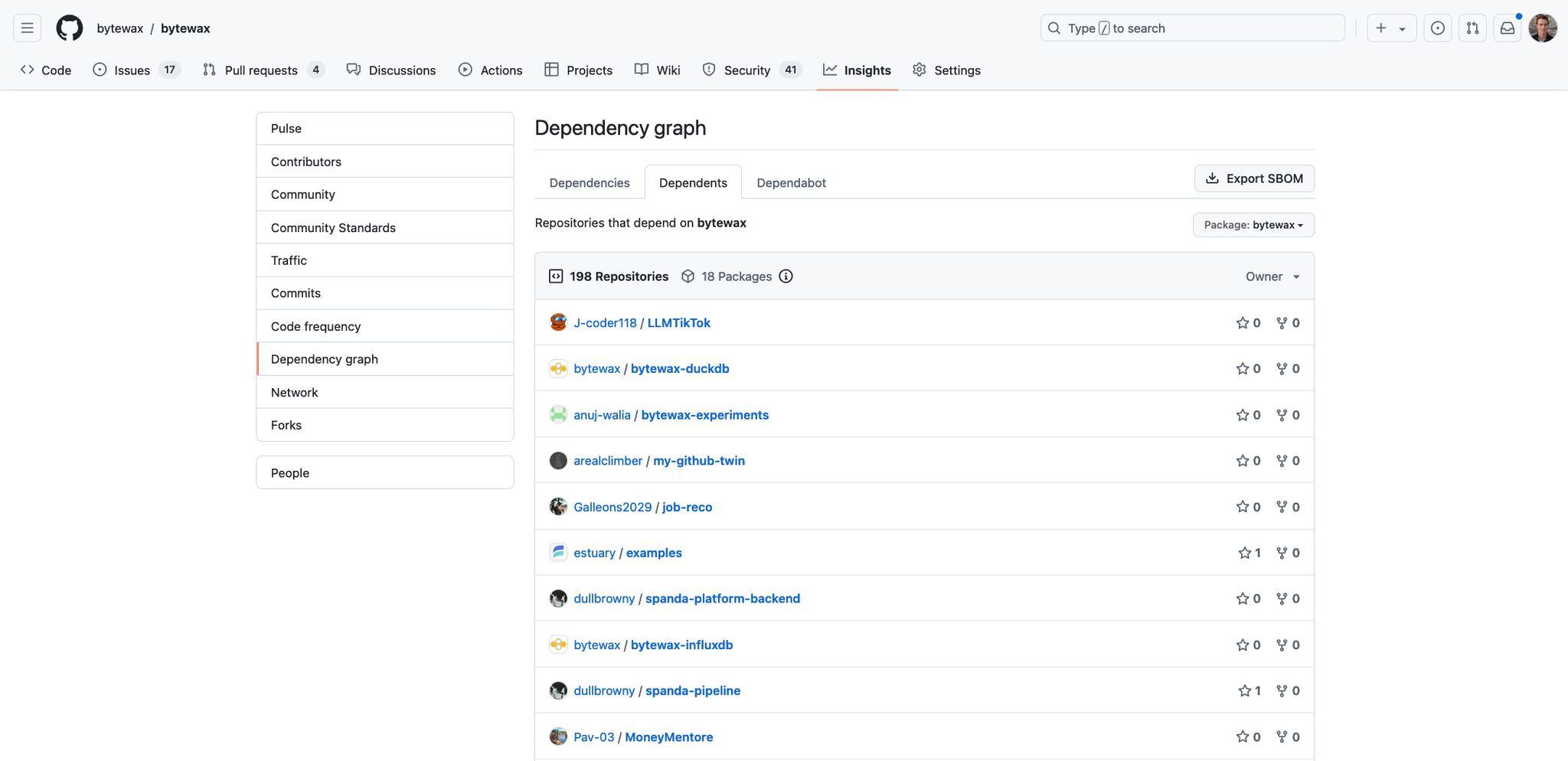Open the notifications inbox icon
This screenshot has height=761, width=1568.
pyautogui.click(x=1507, y=28)
